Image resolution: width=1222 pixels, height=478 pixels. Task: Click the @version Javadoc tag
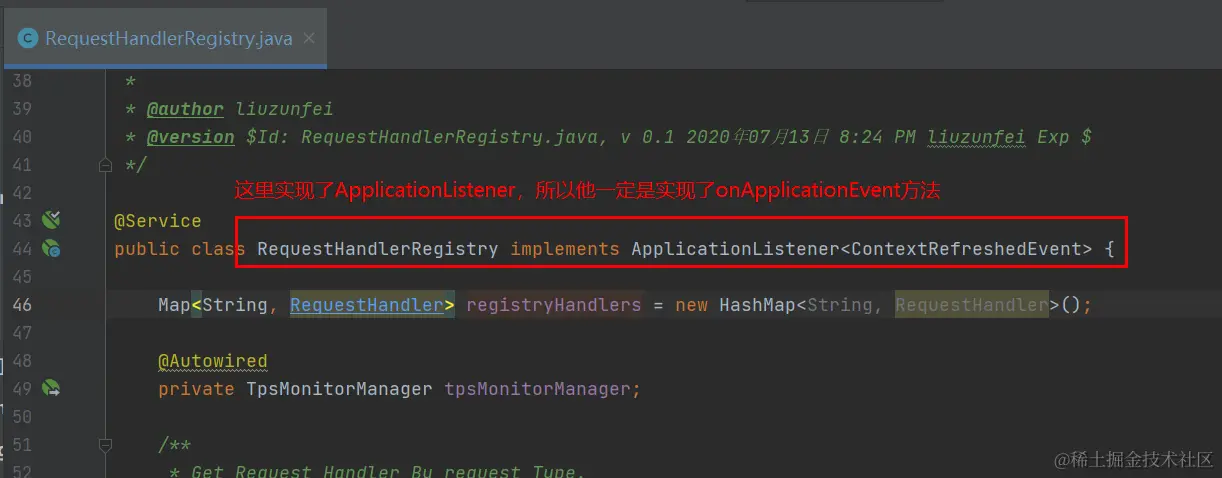[190, 137]
